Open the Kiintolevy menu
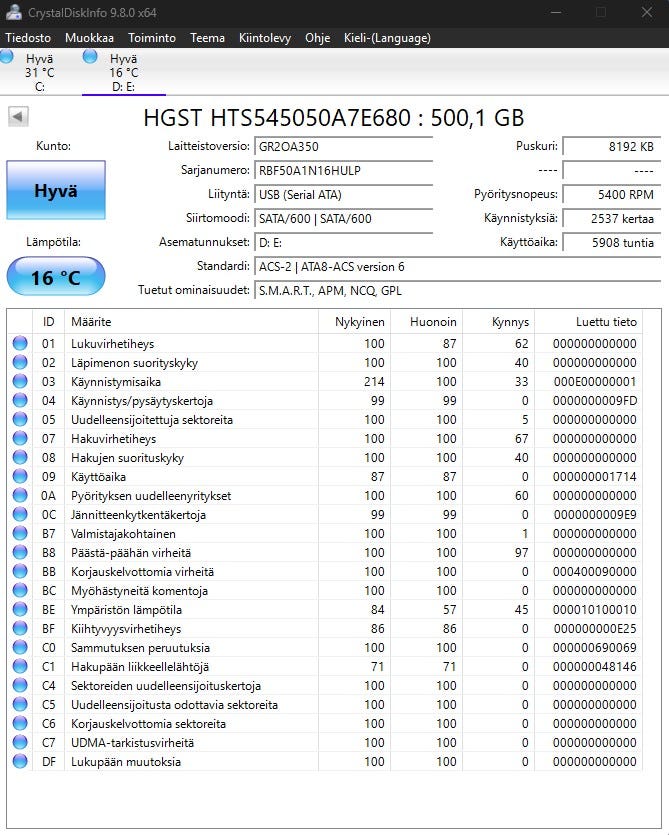This screenshot has width=669, height=835. [265, 38]
